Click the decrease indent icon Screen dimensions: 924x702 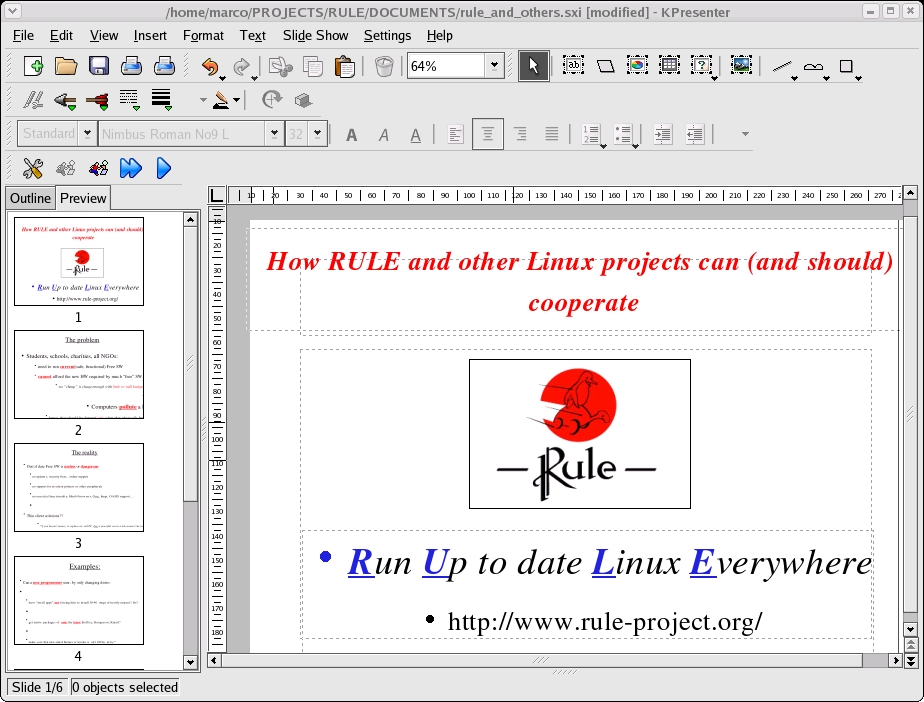pos(695,134)
